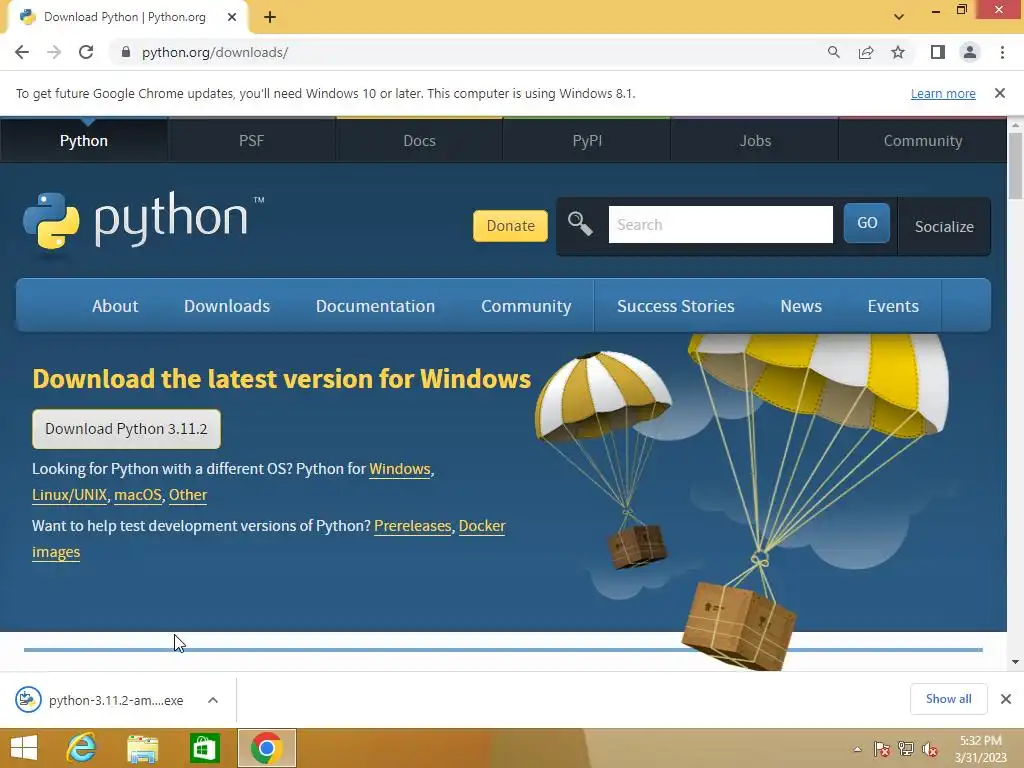Image resolution: width=1024 pixels, height=768 pixels.
Task: Close the Download Python tab
Action: [232, 17]
